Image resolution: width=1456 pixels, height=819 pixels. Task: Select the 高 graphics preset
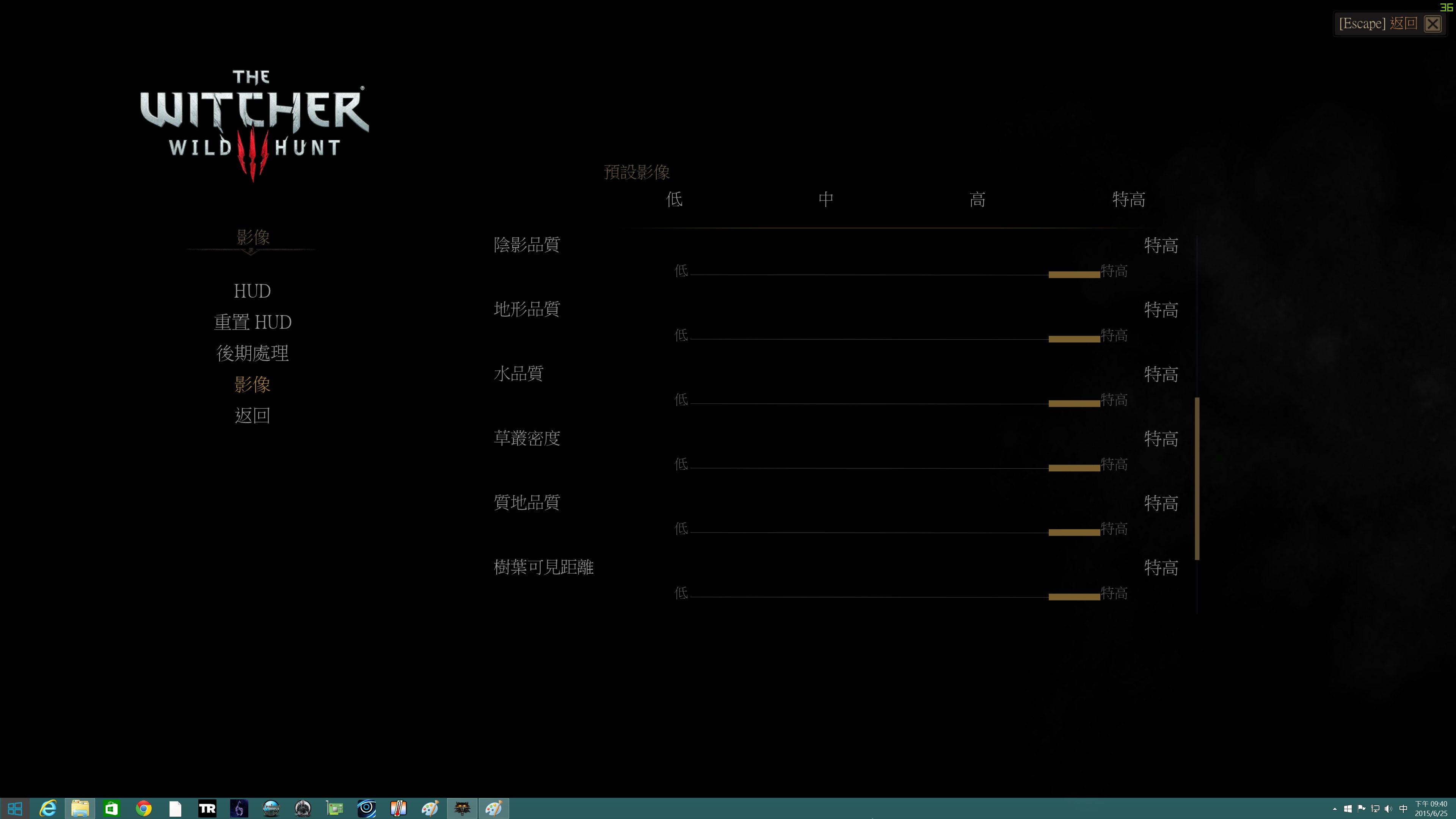pyautogui.click(x=977, y=199)
